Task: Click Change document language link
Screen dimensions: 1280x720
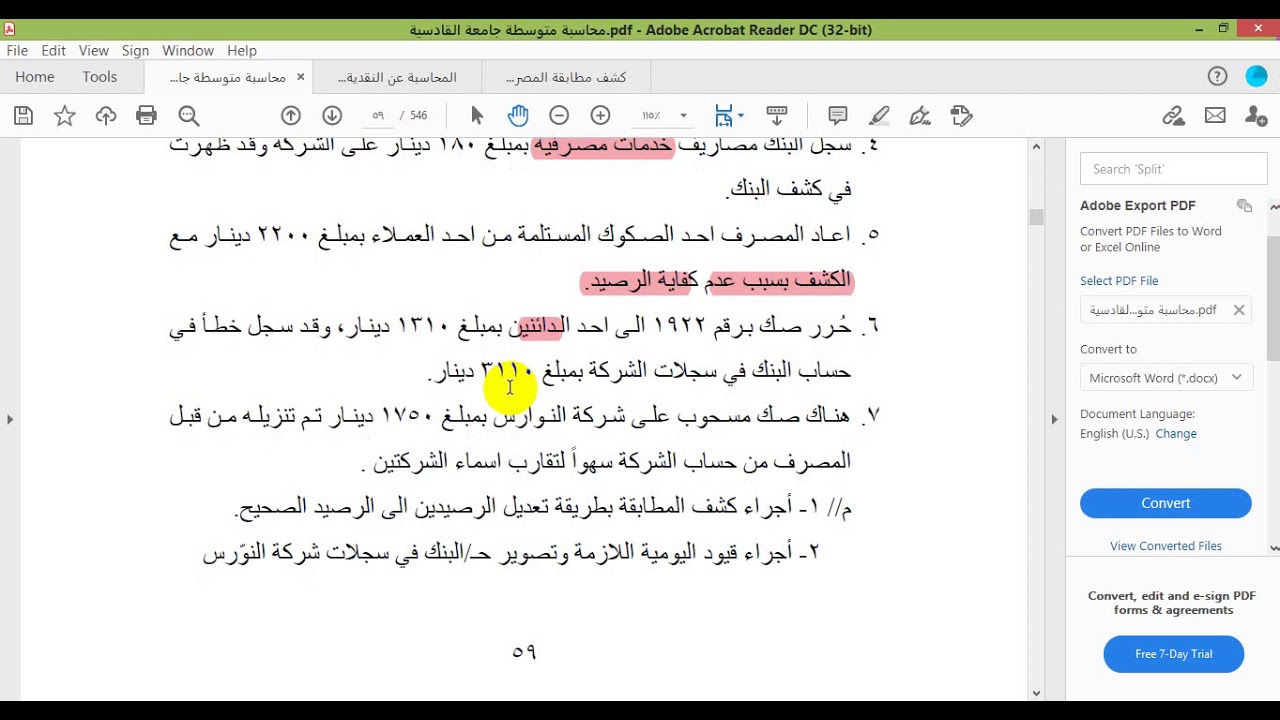Action: [x=1176, y=434]
